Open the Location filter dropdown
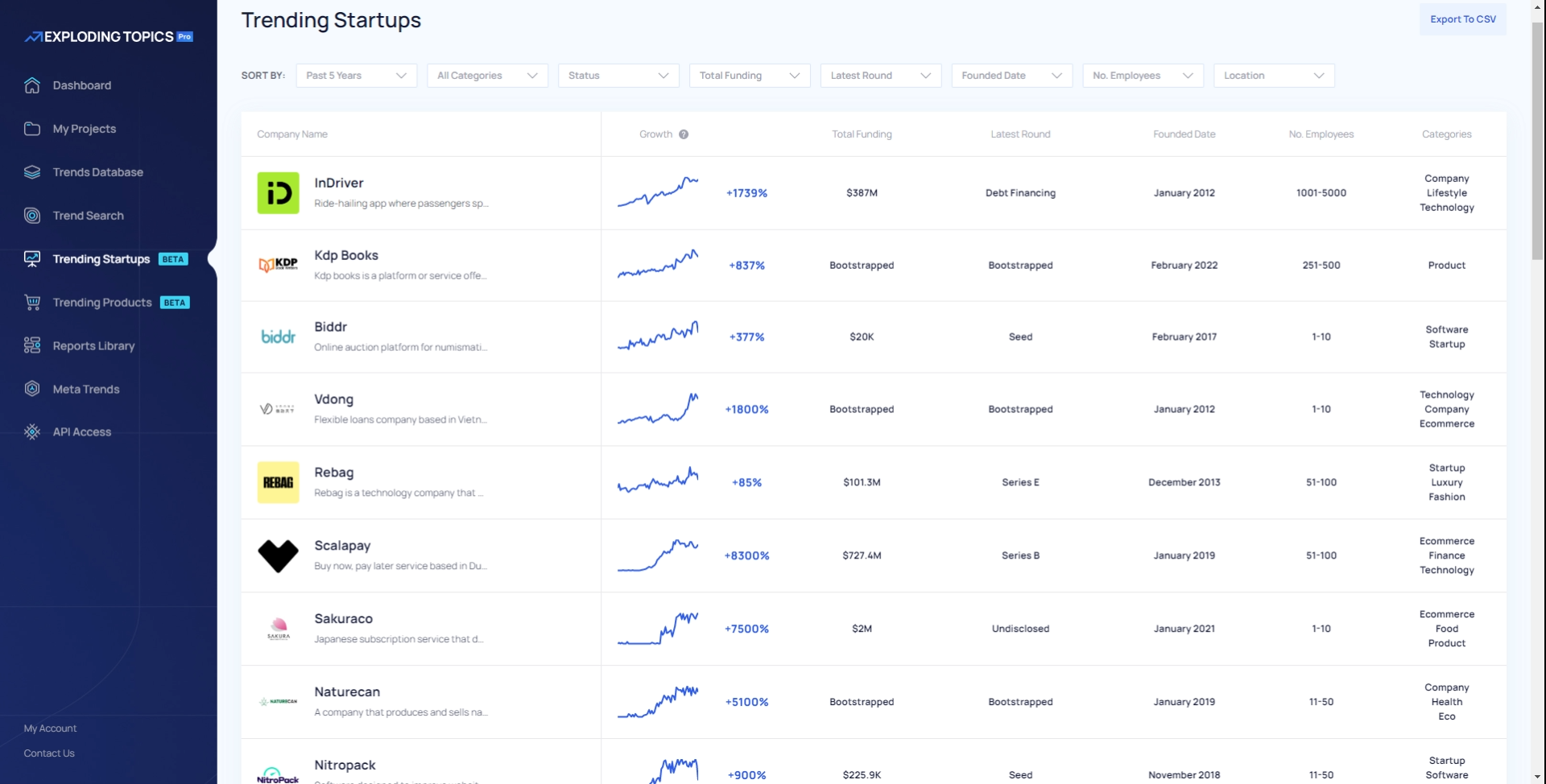The height and width of the screenshot is (784, 1546). point(1273,76)
